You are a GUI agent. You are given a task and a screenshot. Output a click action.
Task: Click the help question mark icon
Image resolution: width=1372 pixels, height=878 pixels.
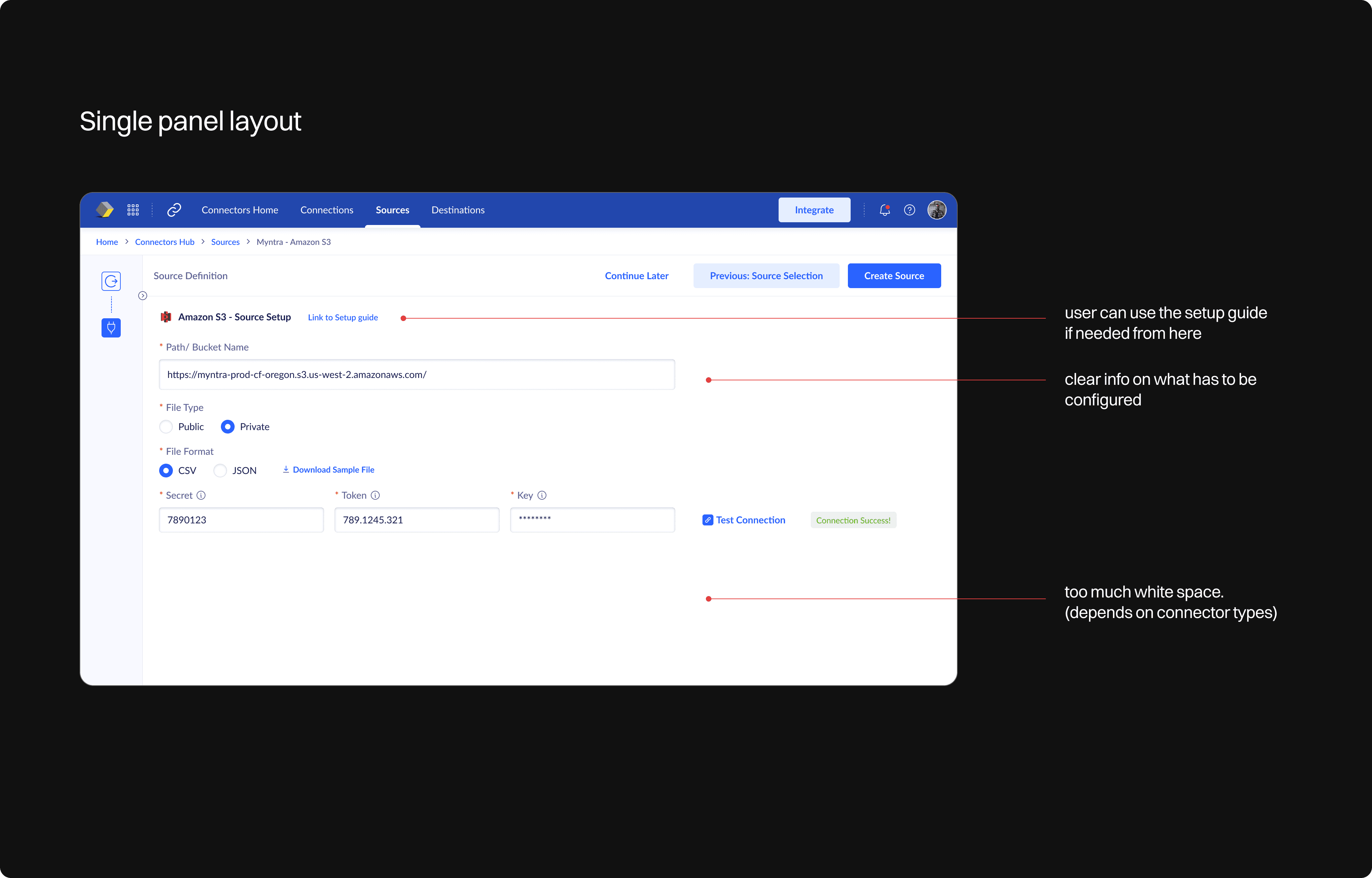coord(909,210)
